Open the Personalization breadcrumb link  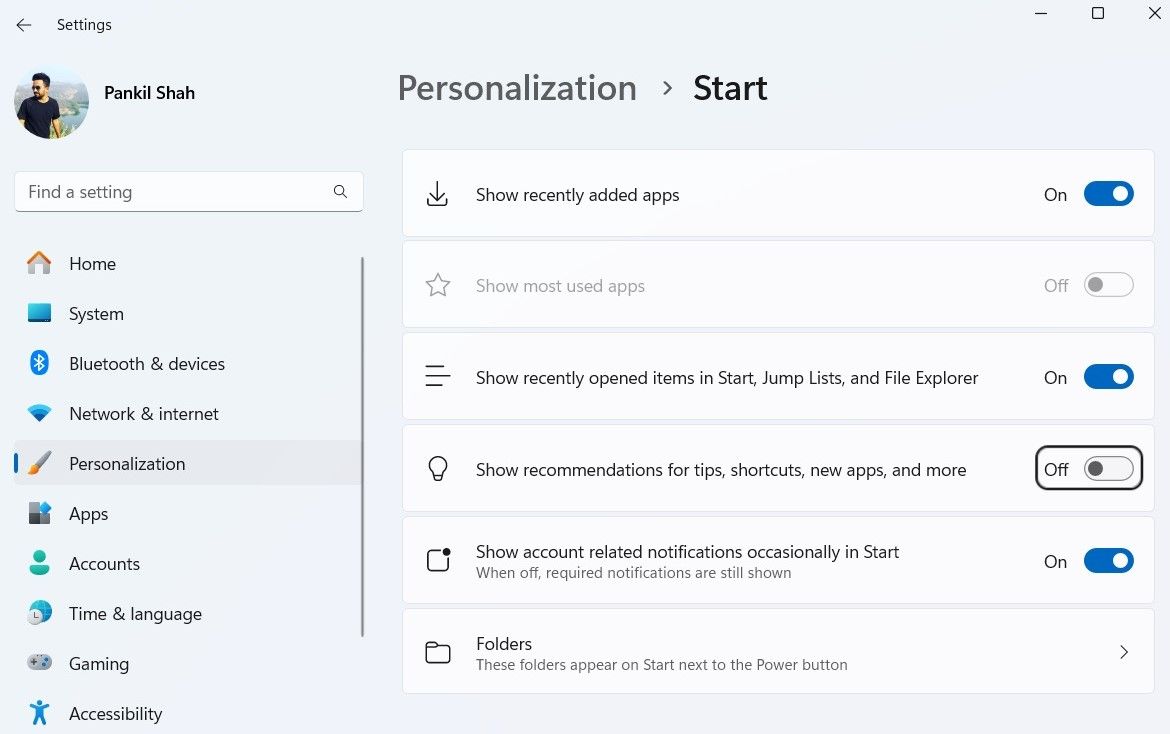pos(516,88)
